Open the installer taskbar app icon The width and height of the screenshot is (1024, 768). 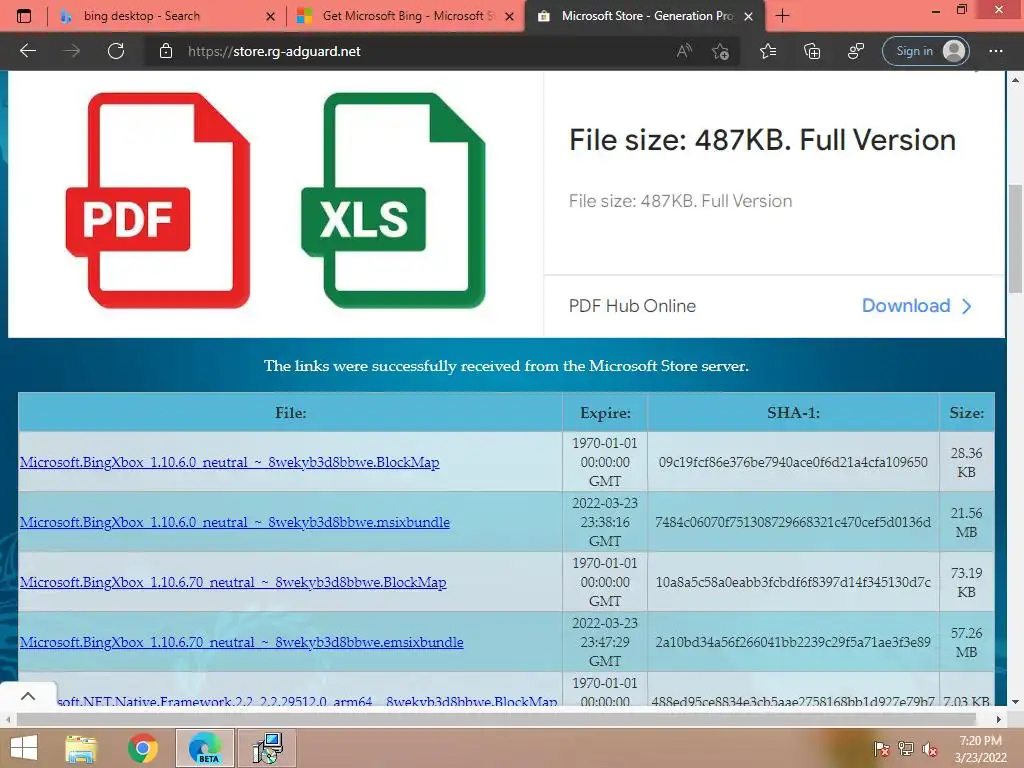(x=267, y=748)
